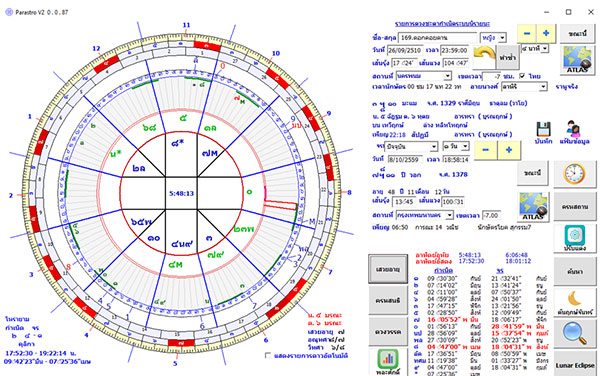Image resolution: width=600 pixels, height=376 pixels.
Task: Open the people data file icon
Action: point(574,129)
